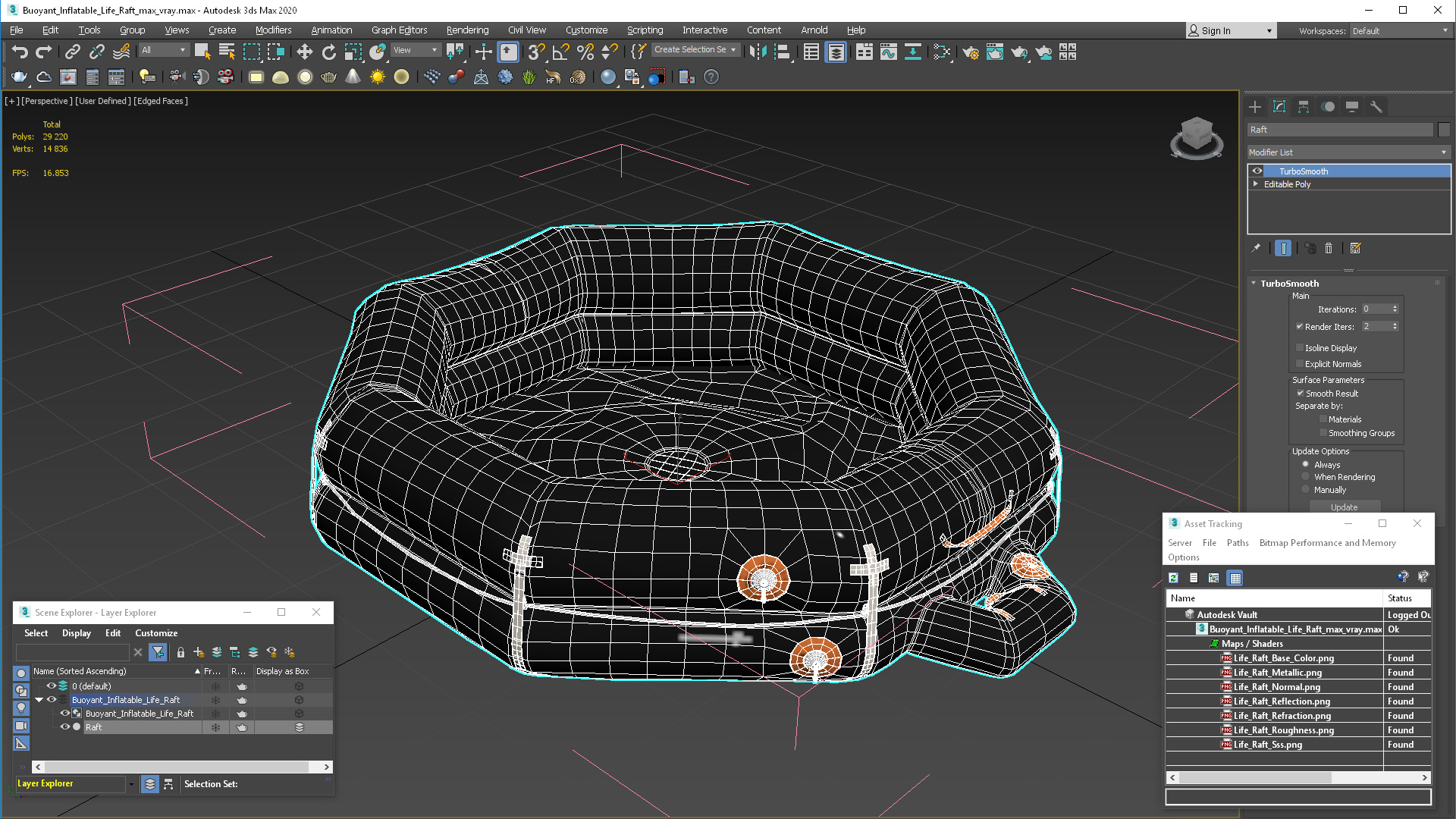Click Iterations stepper up arrow
1456x819 pixels.
[x=1396, y=306]
